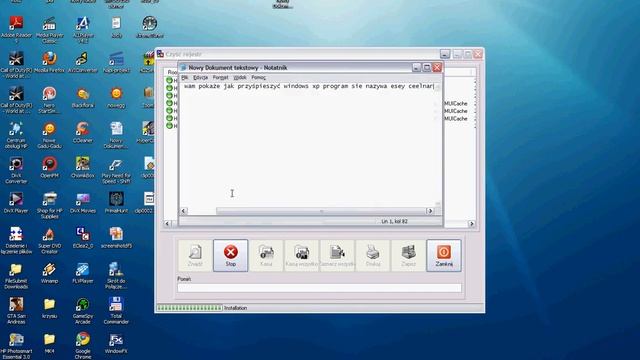Image resolution: width=640 pixels, height=360 pixels.
Task: Open DivX Converter desktop icon
Action: 16,170
